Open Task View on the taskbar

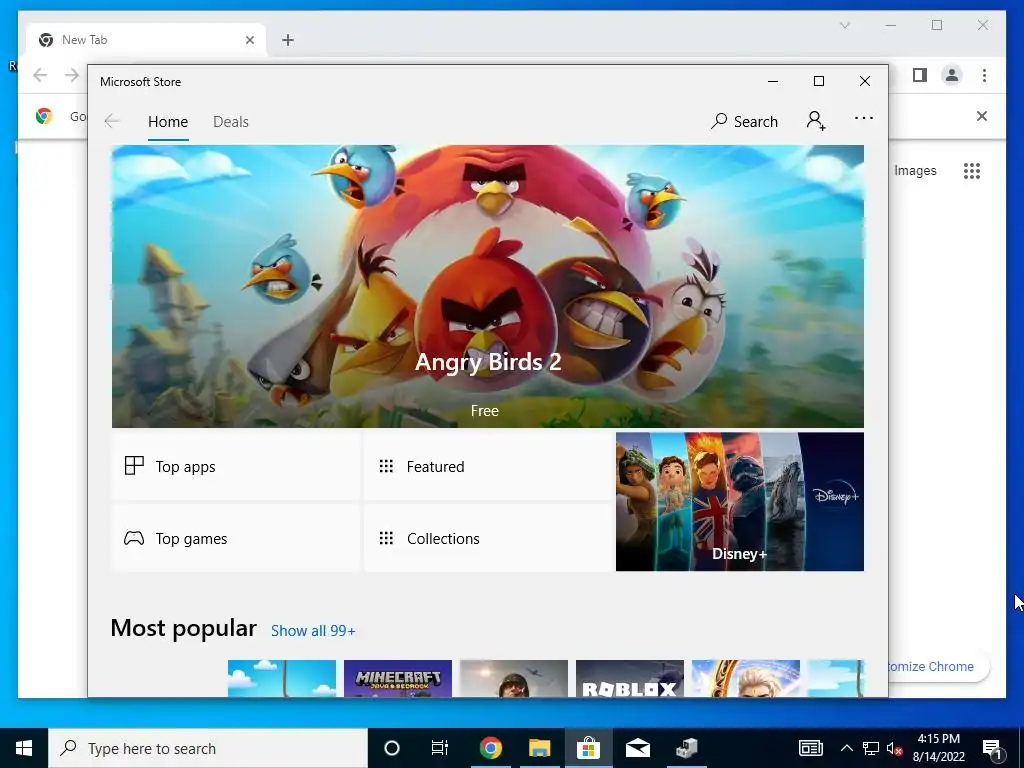point(440,748)
